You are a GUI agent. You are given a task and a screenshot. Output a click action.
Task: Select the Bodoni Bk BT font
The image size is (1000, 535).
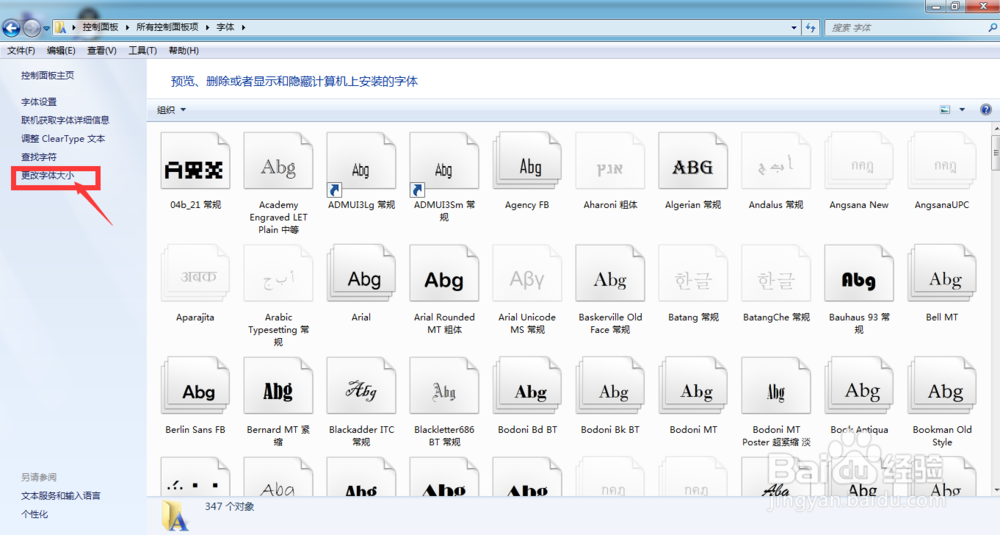610,386
